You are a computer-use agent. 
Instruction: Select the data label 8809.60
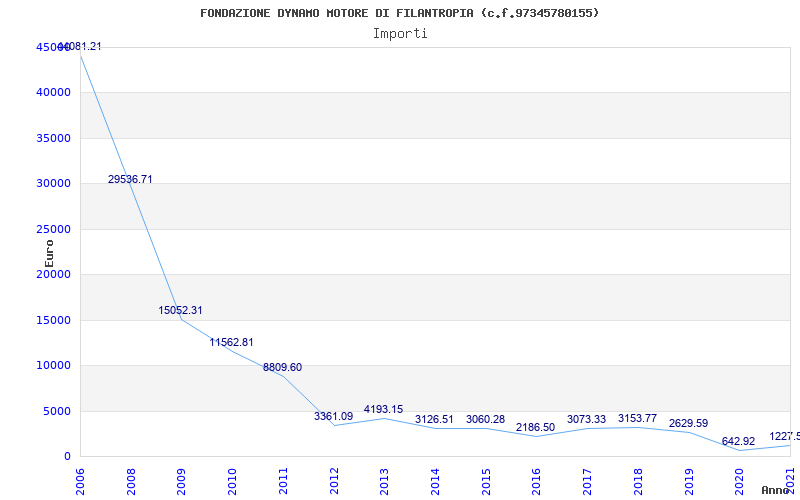click(x=282, y=367)
